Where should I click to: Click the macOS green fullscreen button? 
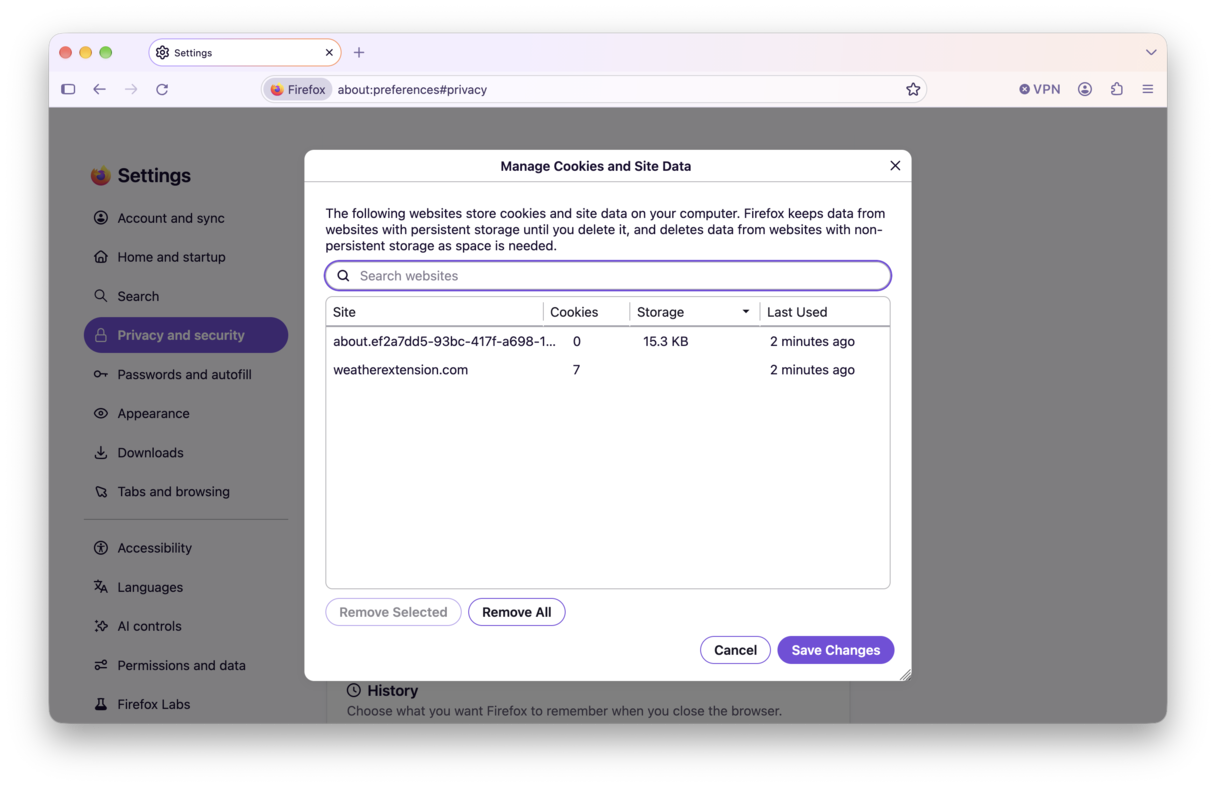click(x=106, y=52)
